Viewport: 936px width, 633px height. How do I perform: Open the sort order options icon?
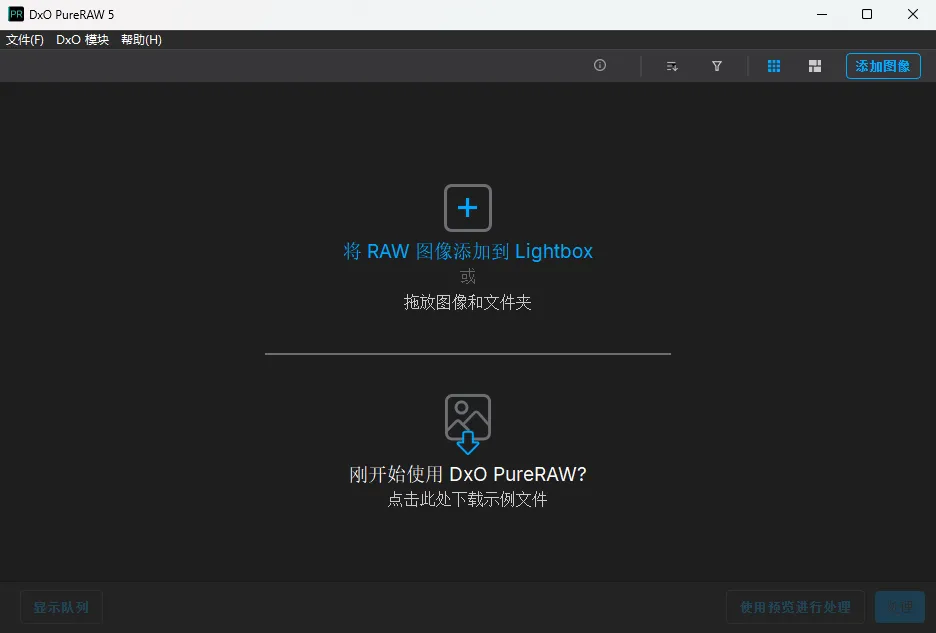point(673,66)
